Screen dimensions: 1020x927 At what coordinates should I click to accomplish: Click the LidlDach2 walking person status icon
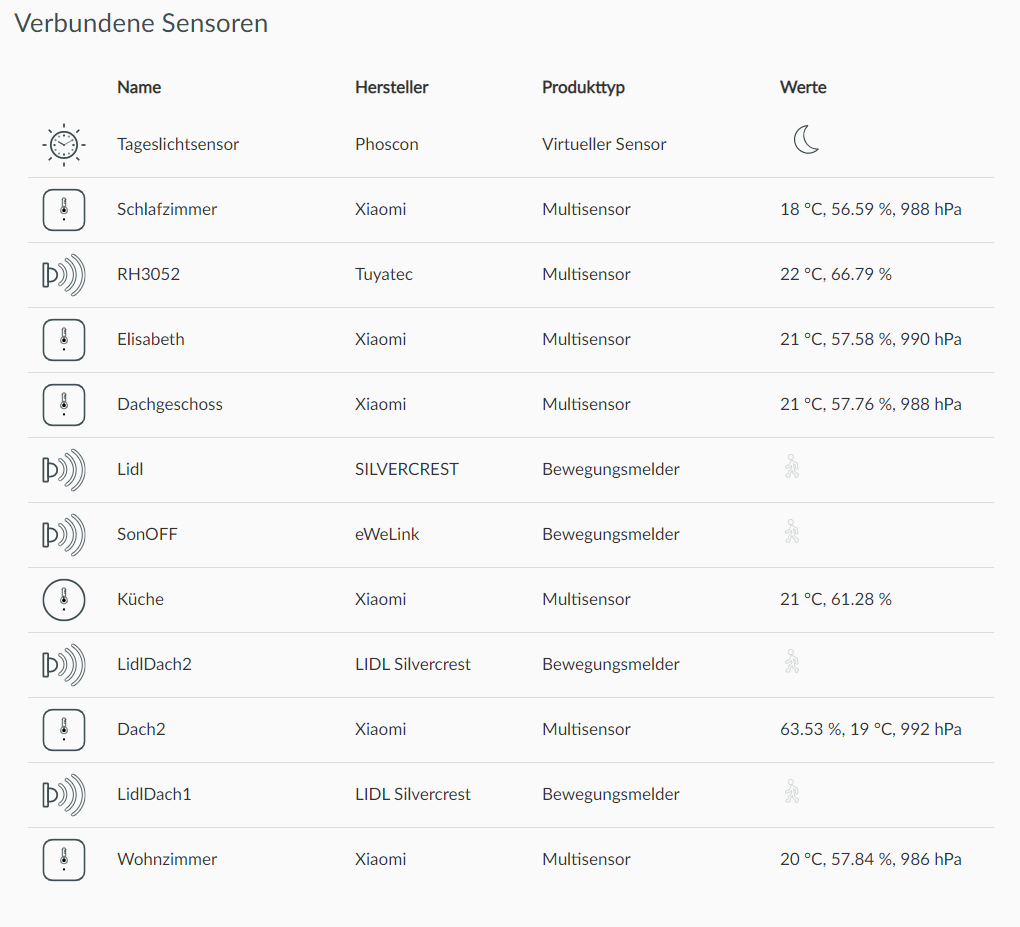pyautogui.click(x=792, y=662)
